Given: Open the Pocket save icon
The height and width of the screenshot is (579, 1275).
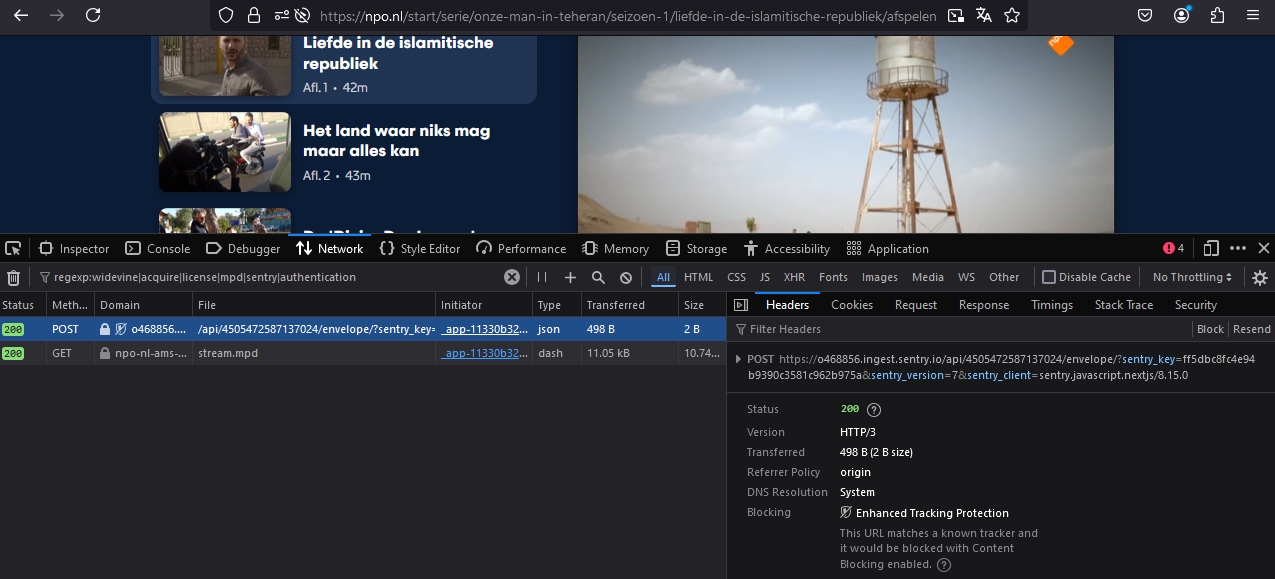Looking at the screenshot, I should [x=1146, y=15].
